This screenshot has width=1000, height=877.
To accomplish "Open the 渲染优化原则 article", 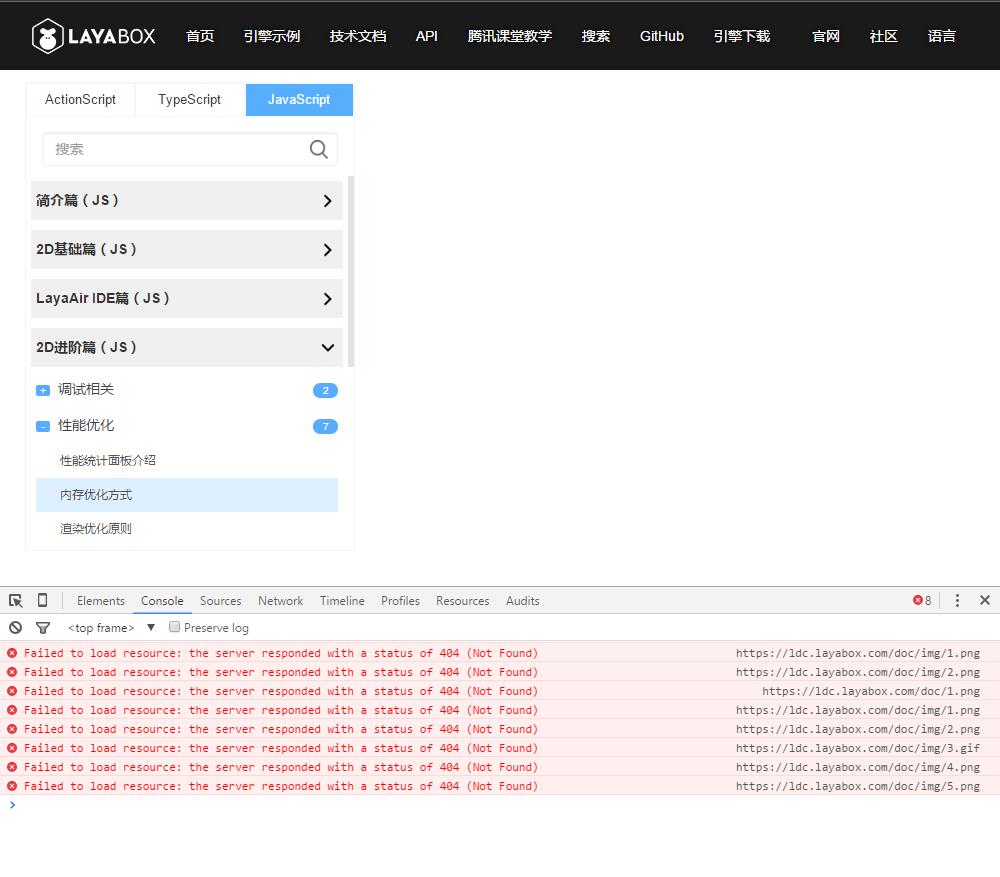I will (x=96, y=528).
